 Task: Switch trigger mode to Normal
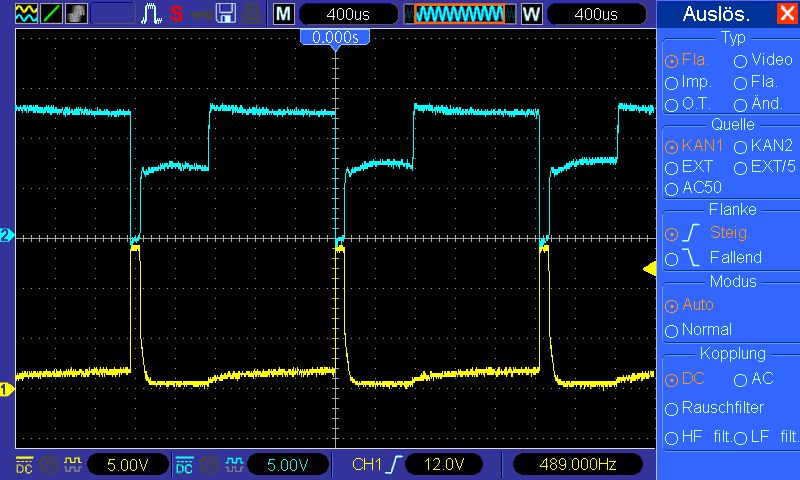672,330
